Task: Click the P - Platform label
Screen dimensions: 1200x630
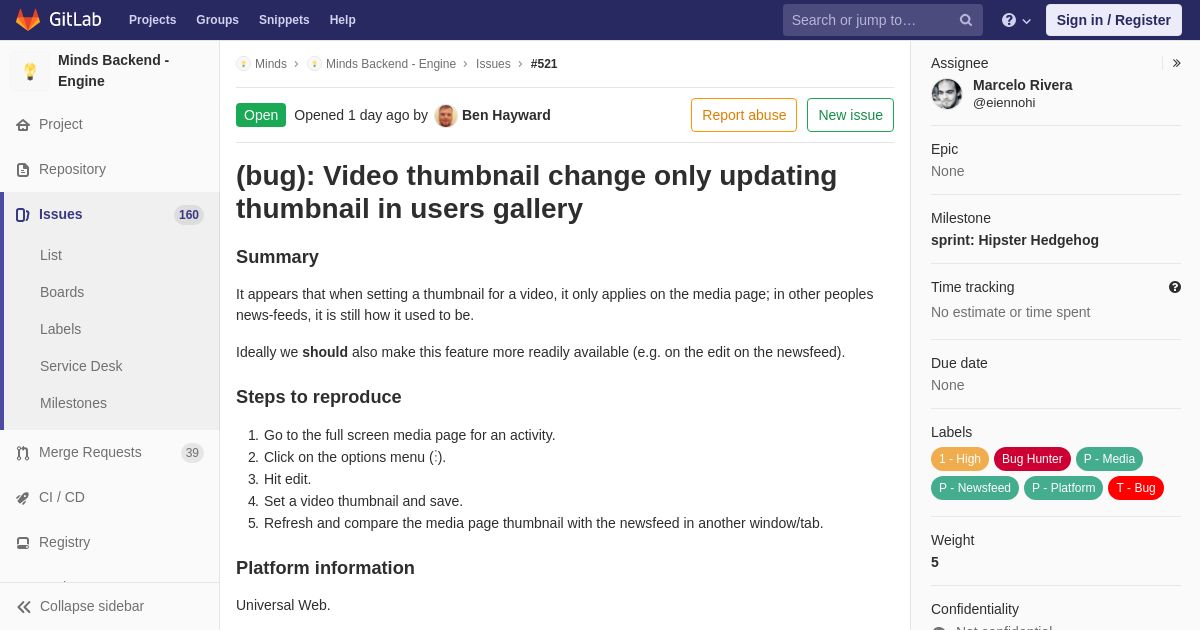Action: click(x=1063, y=488)
